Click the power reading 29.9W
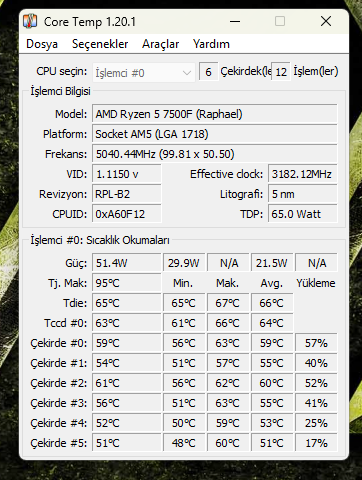Image resolution: width=362 pixels, height=480 pixels. 184,263
